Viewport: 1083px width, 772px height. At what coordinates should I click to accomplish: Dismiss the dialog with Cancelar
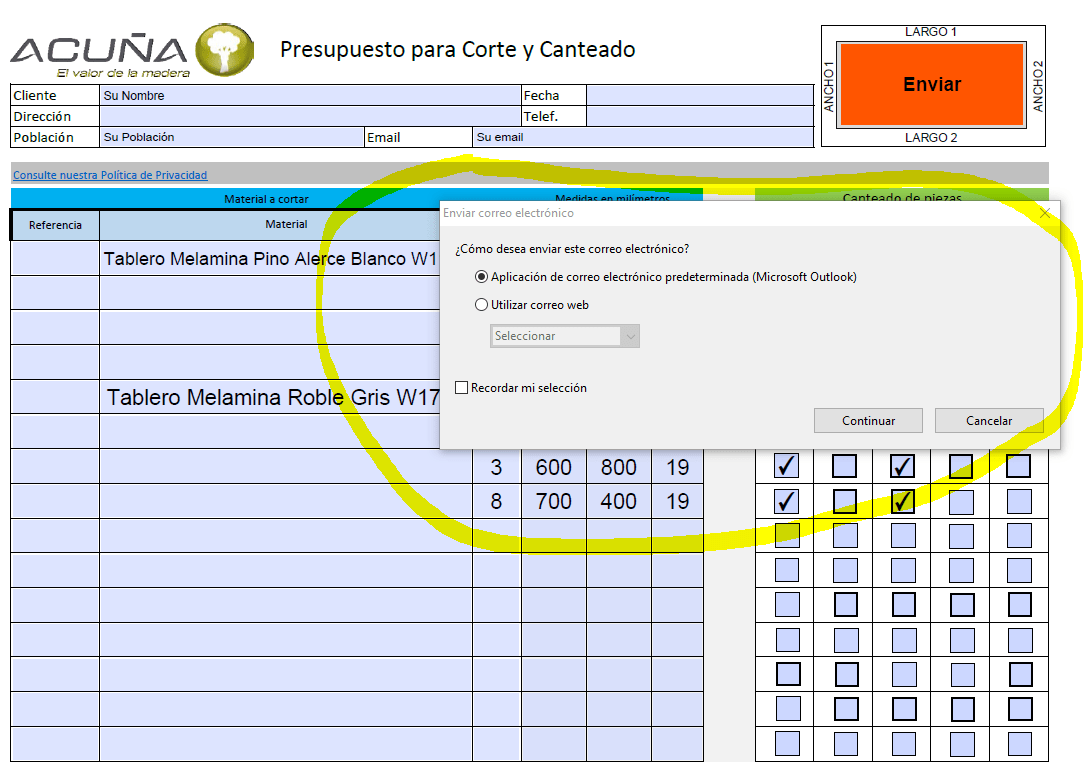tap(988, 421)
